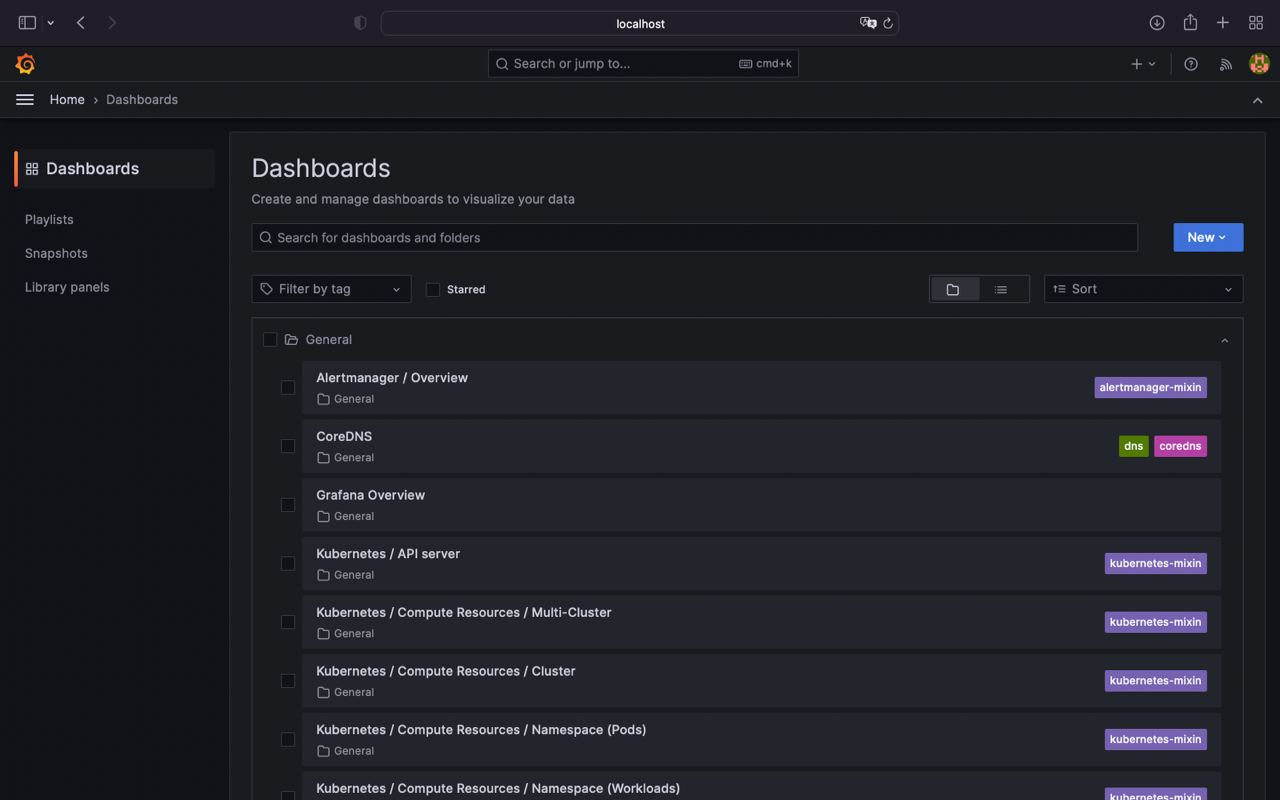Viewport: 1280px width, 800px height.
Task: Click the coredns tag
Action: pyautogui.click(x=1180, y=446)
